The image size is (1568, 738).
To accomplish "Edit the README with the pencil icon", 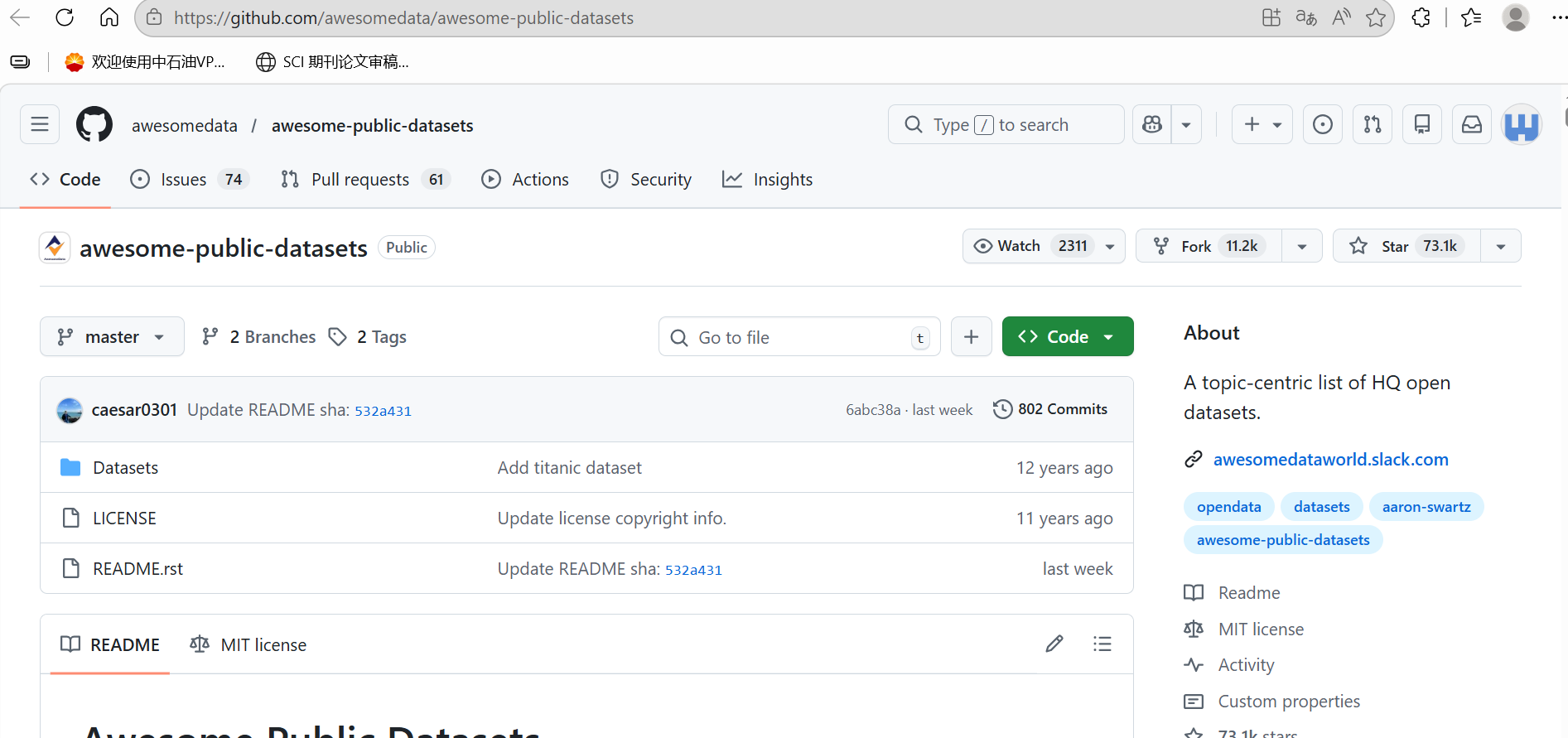I will coord(1054,644).
